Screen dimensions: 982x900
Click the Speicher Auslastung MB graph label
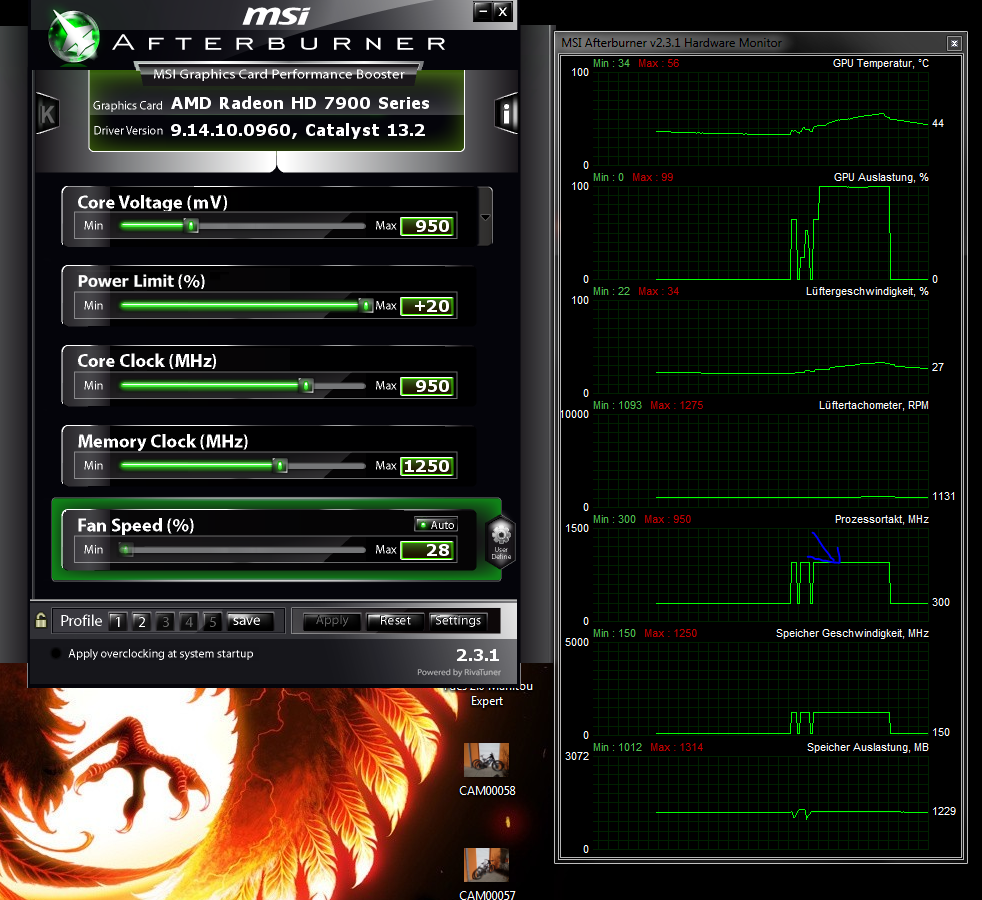point(867,747)
